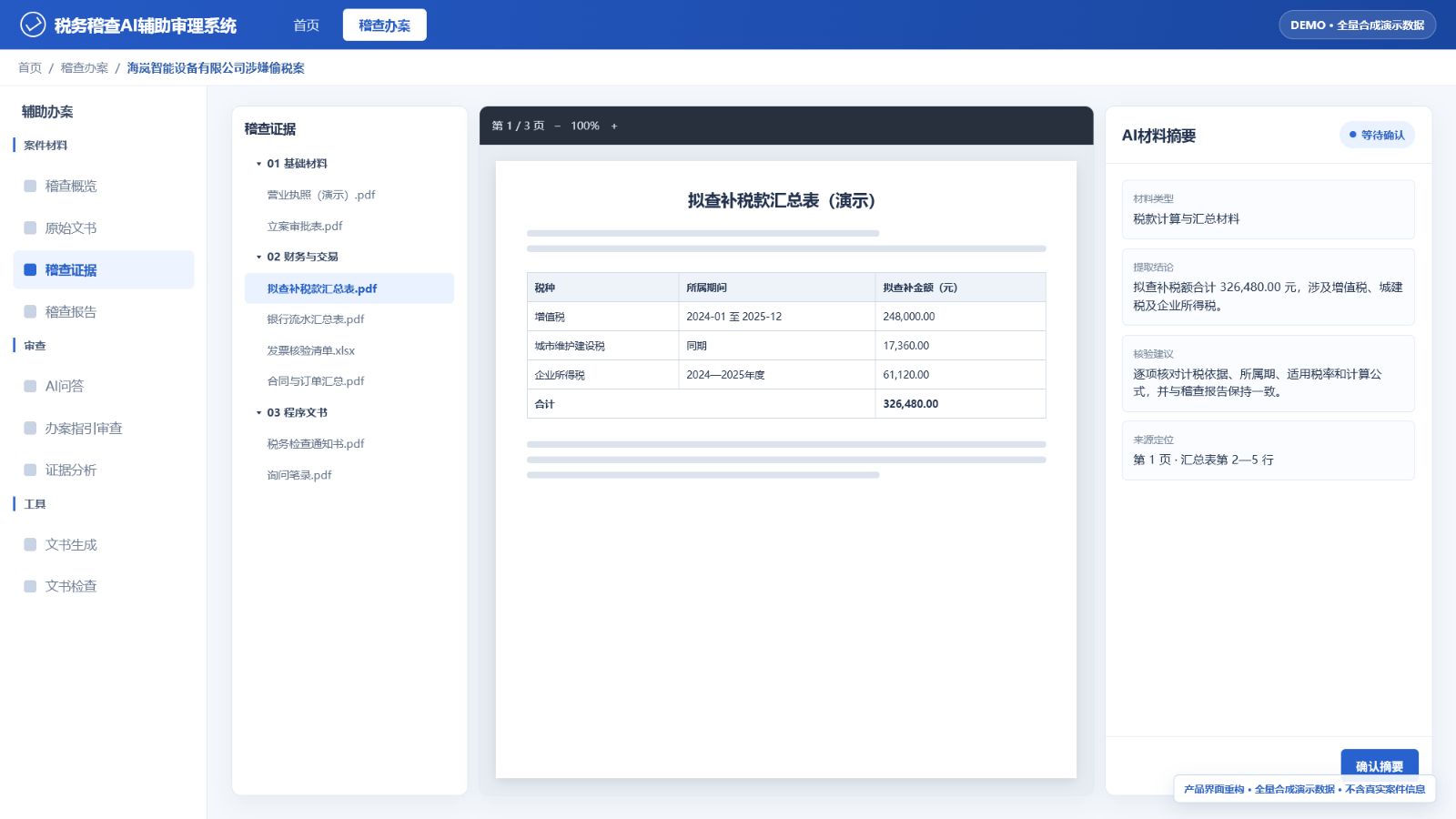Screen dimensions: 1456x819
Task: Collapse the 02 财务与交易 folder
Action: (x=258, y=257)
